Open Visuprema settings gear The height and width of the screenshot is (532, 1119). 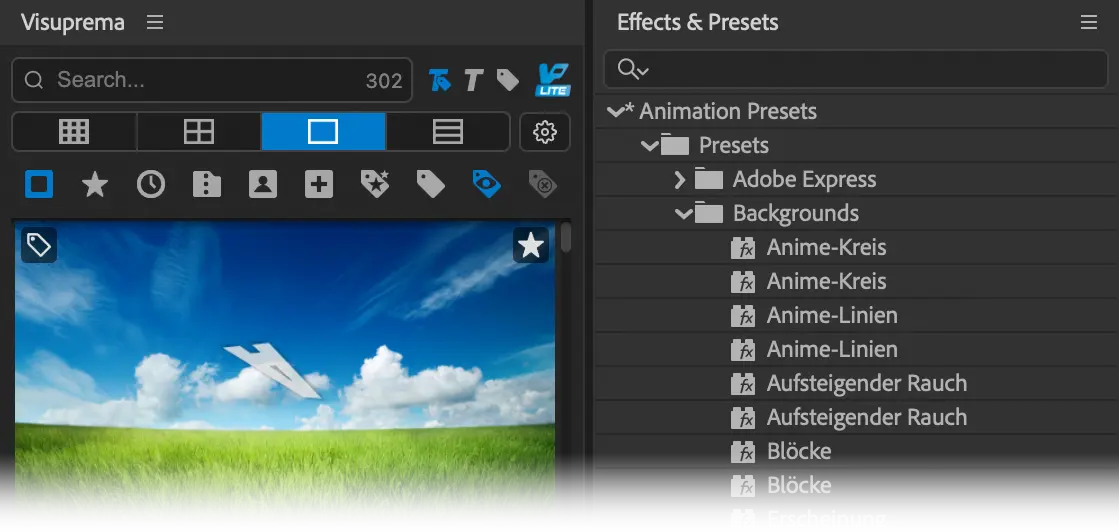545,131
